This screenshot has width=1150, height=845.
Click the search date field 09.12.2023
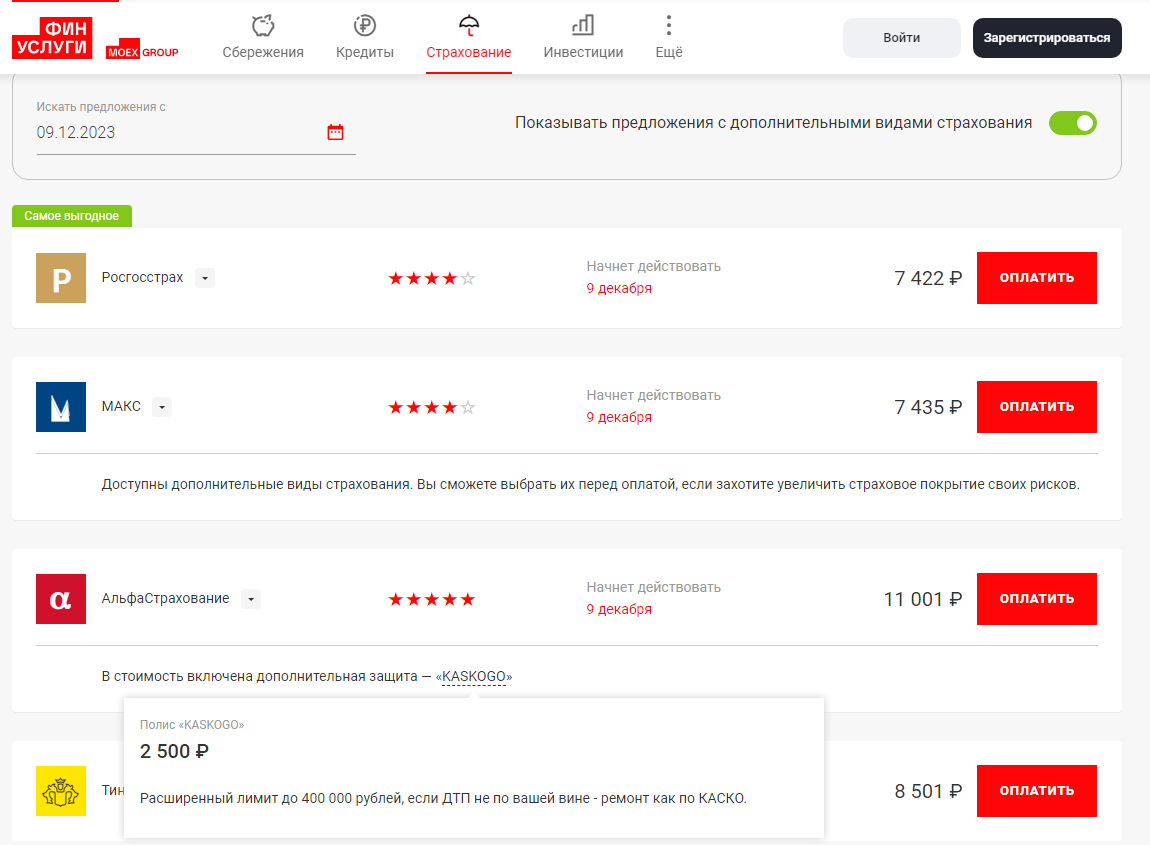pyautogui.click(x=196, y=133)
